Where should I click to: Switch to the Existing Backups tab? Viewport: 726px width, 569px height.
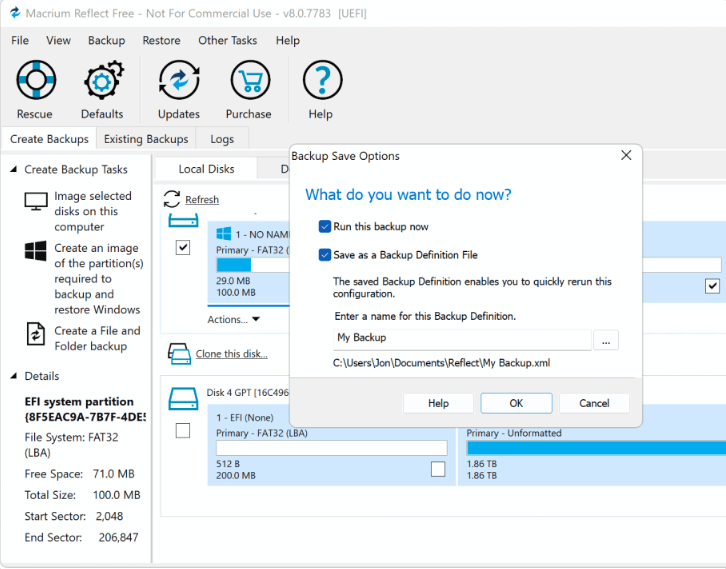(146, 139)
